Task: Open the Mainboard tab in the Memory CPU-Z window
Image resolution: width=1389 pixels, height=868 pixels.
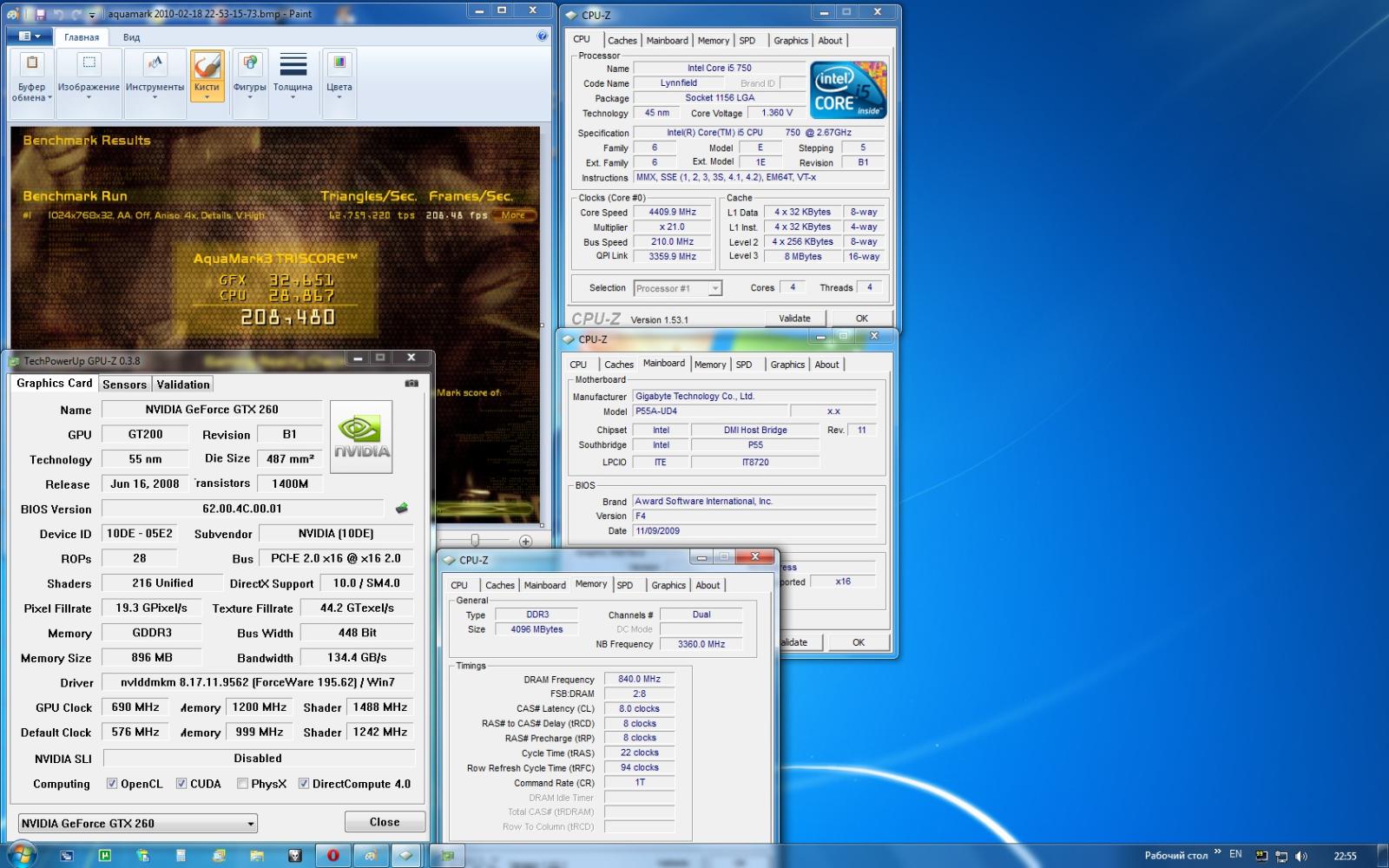Action: [x=545, y=585]
